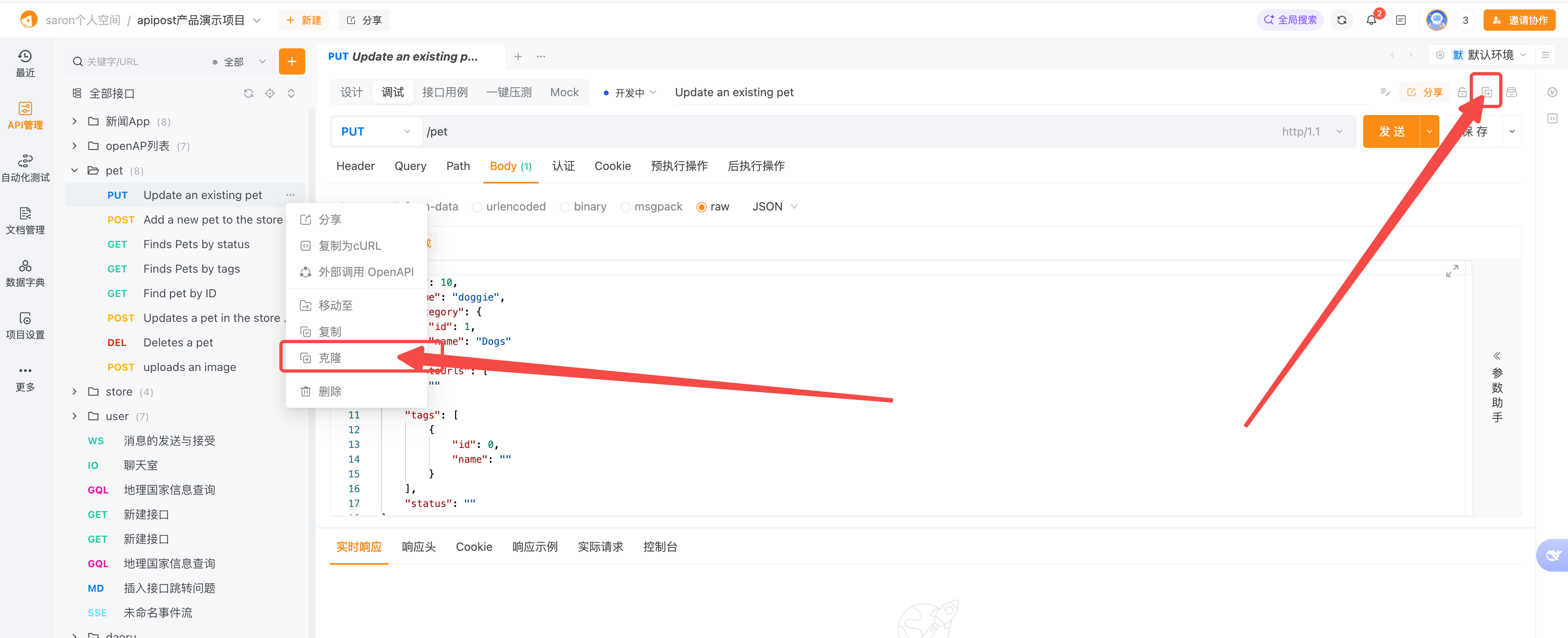Viewport: 1568px width, 638px height.
Task: Click the 邀请协作 button
Action: (1519, 20)
